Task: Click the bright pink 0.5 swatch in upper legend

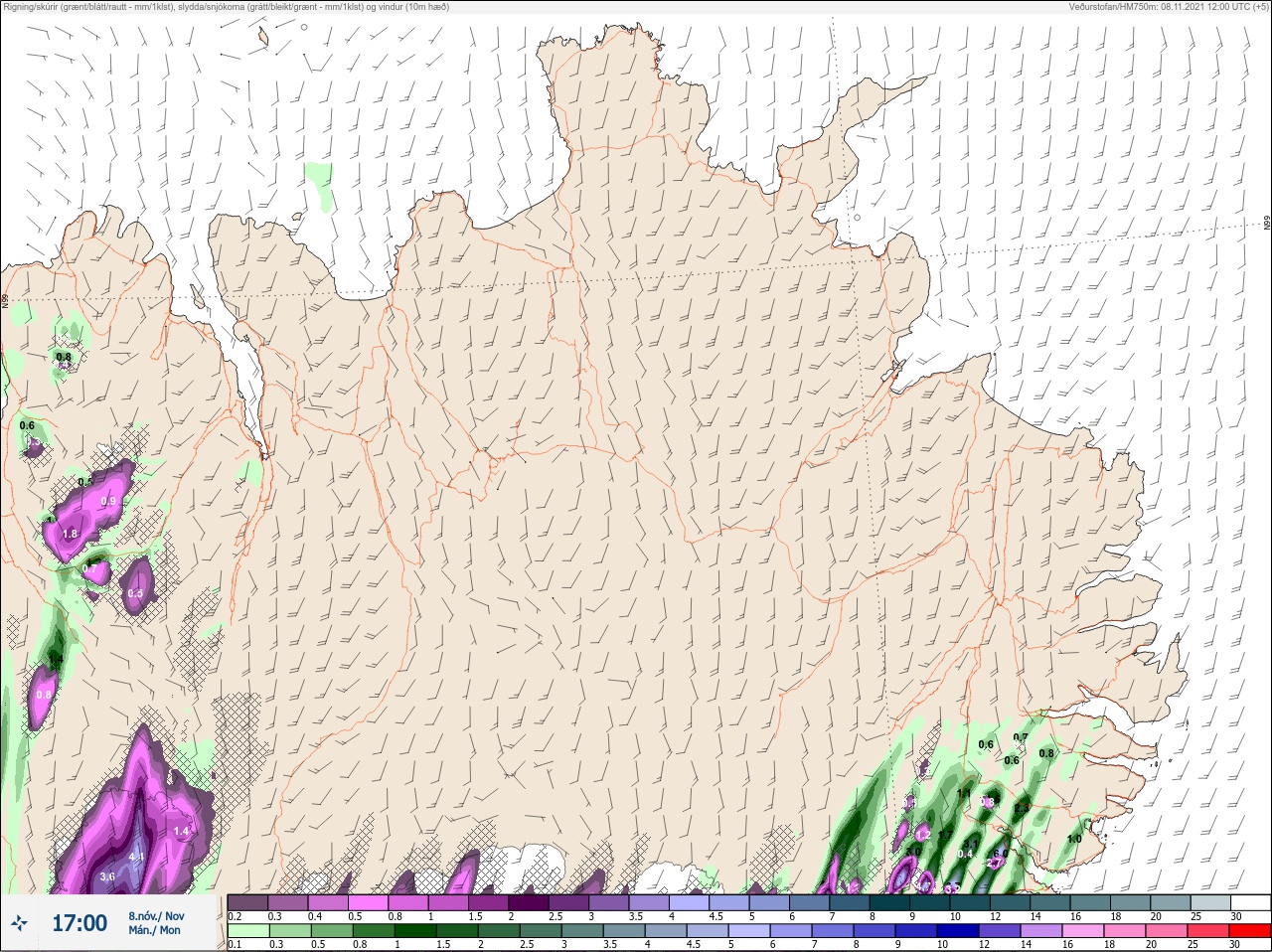Action: (x=369, y=902)
